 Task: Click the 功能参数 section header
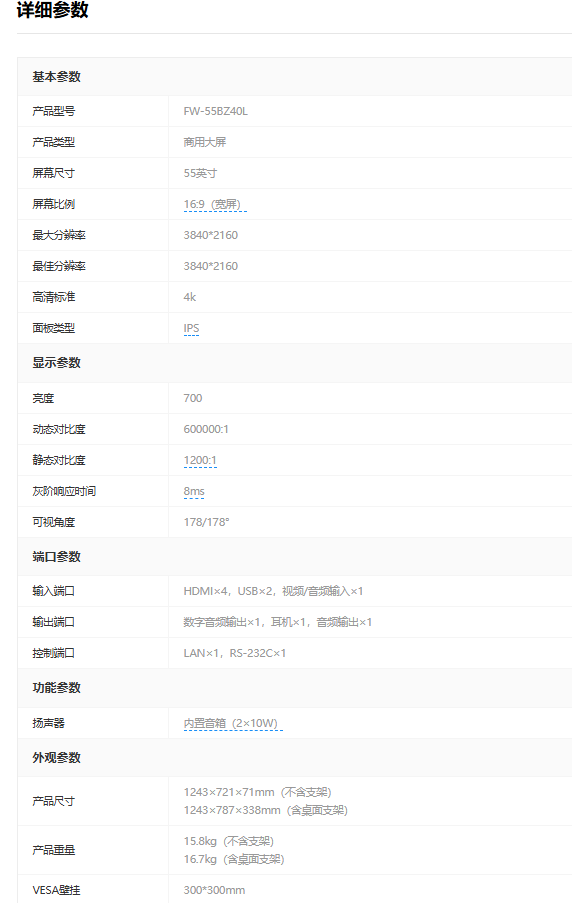tap(56, 688)
